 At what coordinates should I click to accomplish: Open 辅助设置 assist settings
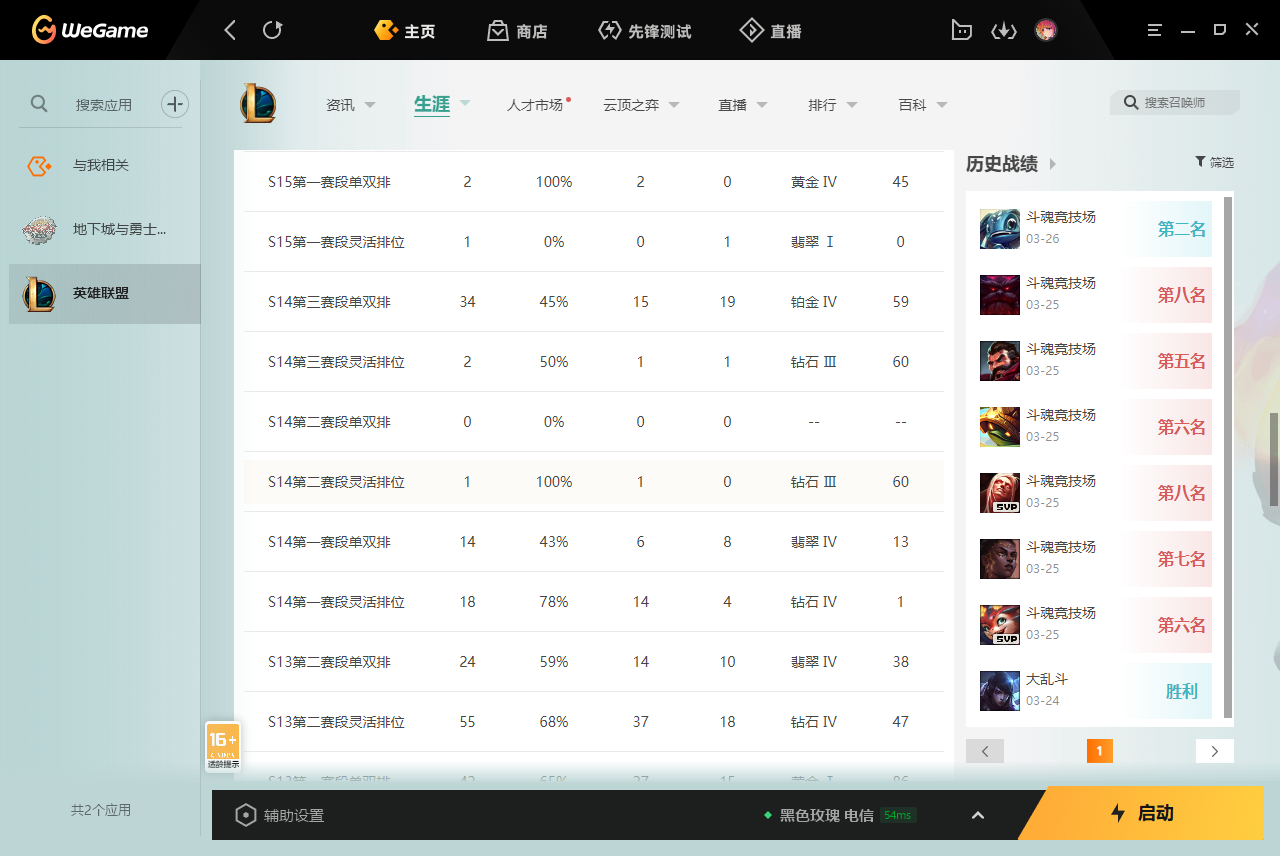tap(279, 815)
